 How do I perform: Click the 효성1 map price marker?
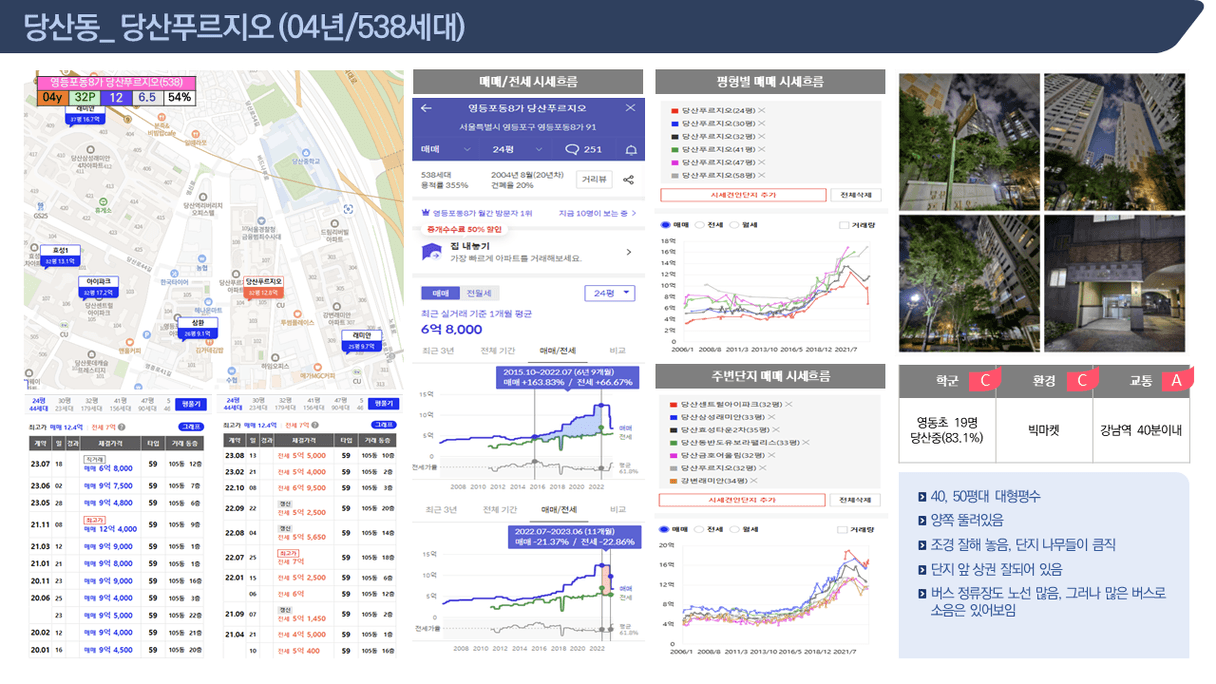pos(61,256)
